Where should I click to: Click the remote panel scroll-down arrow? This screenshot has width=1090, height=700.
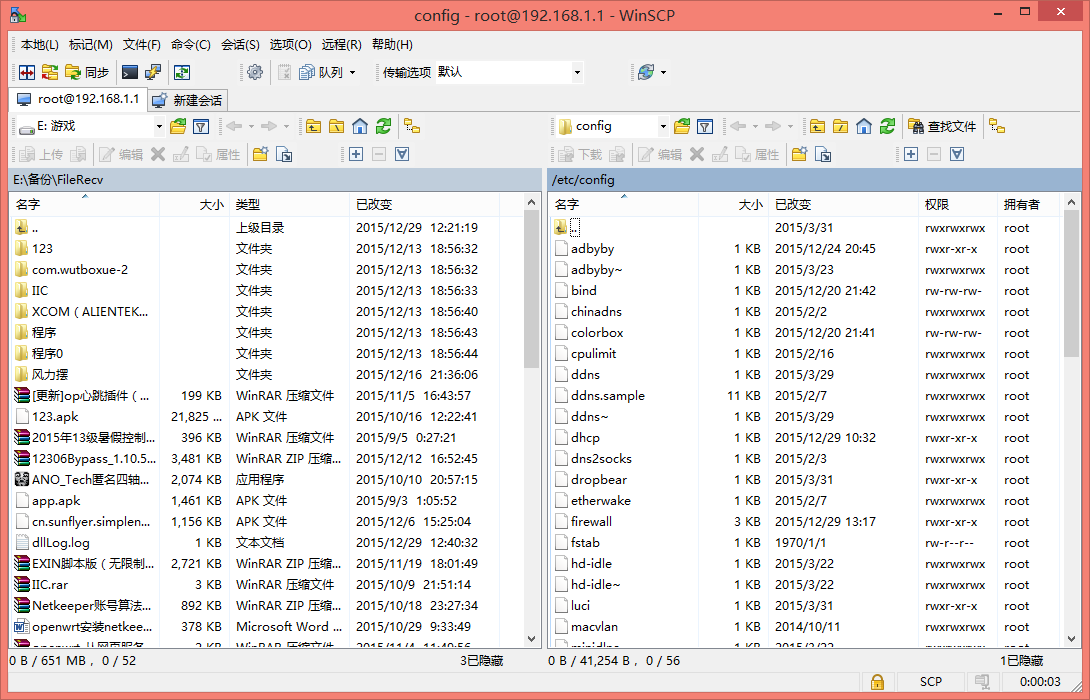pyautogui.click(x=1071, y=638)
